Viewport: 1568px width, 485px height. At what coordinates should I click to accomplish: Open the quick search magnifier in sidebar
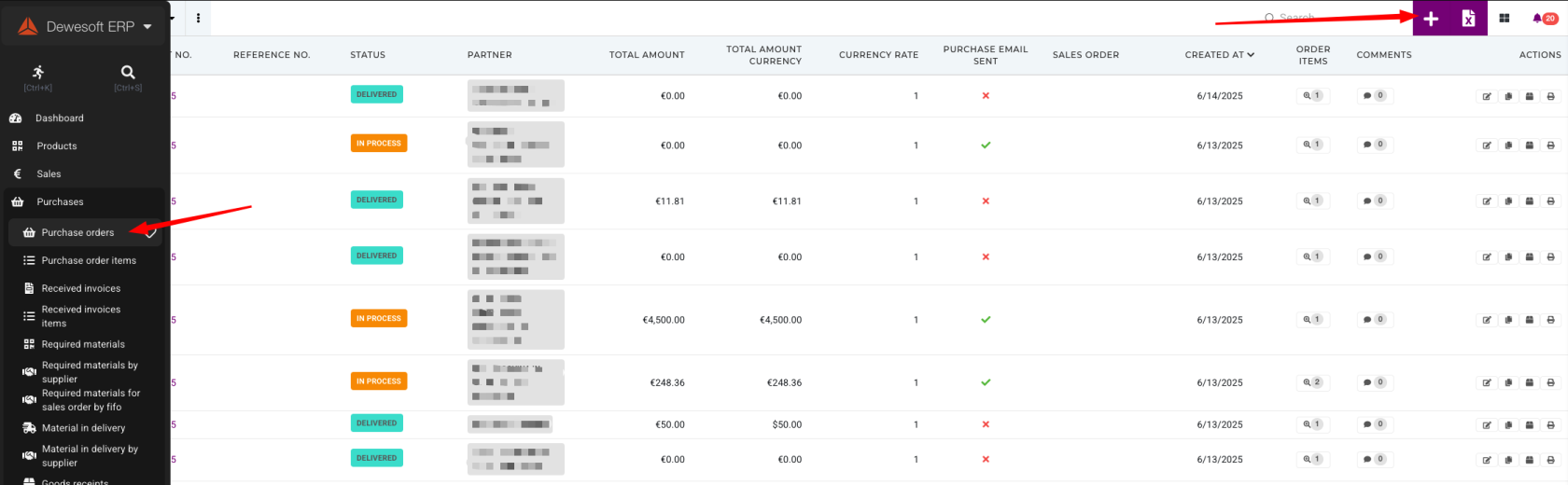tap(128, 76)
